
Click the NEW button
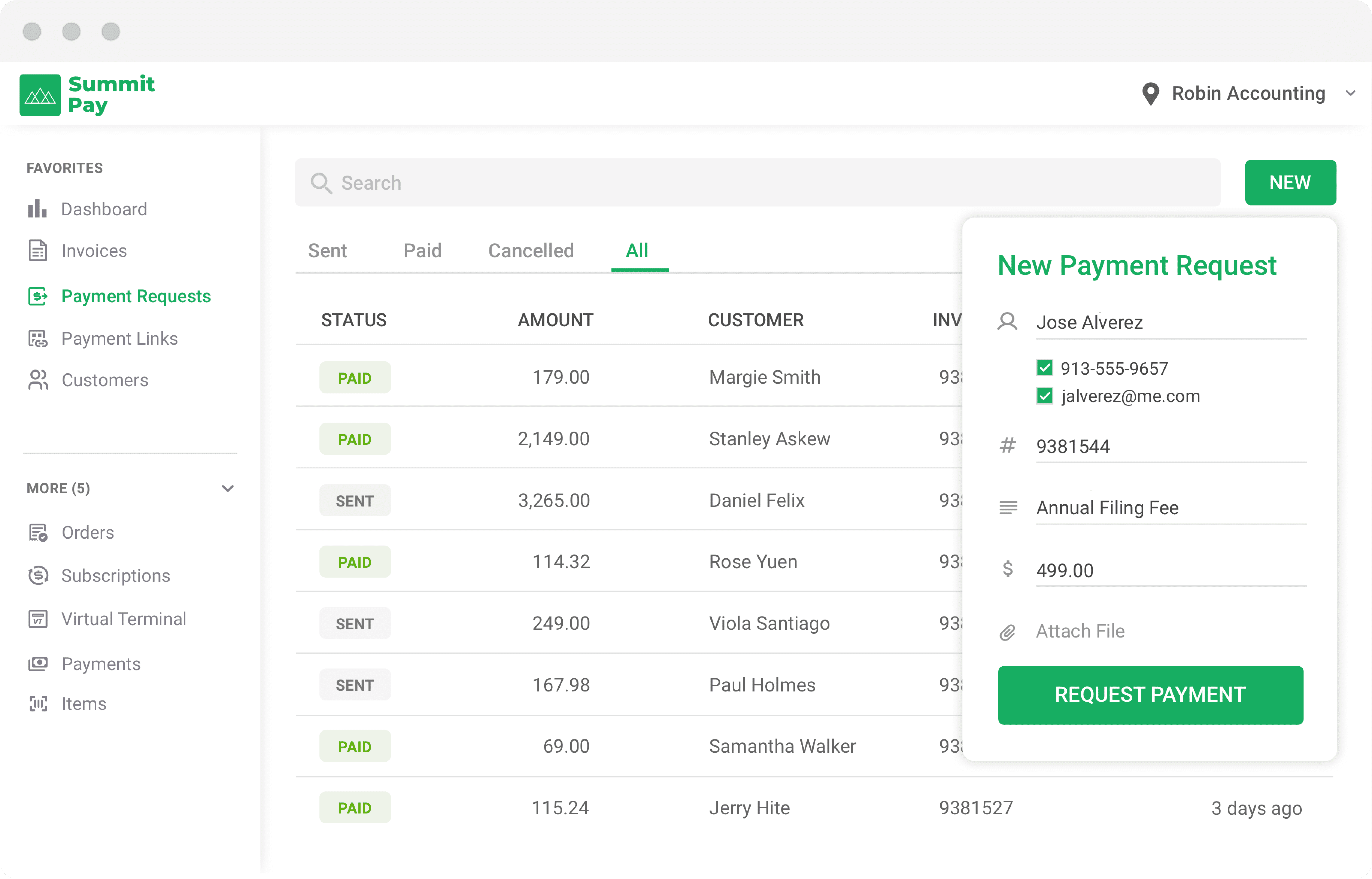[1290, 182]
